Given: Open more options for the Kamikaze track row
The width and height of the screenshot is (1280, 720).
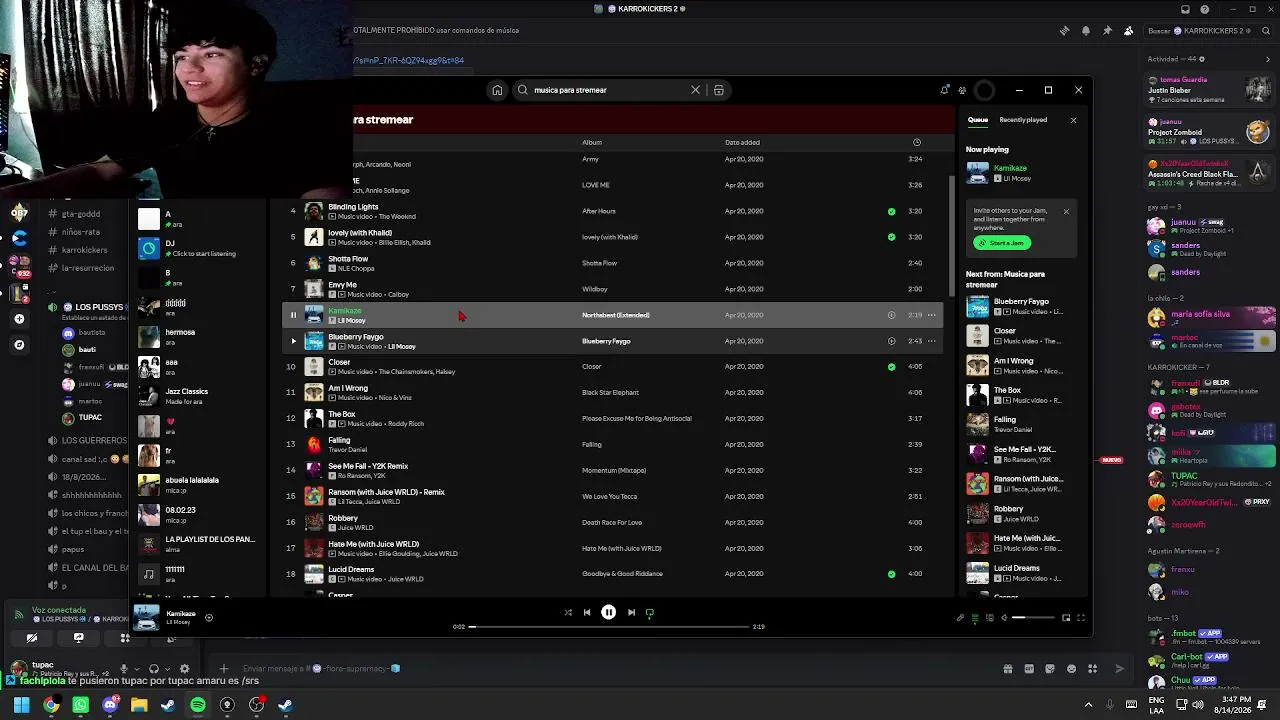Looking at the screenshot, I should [931, 315].
